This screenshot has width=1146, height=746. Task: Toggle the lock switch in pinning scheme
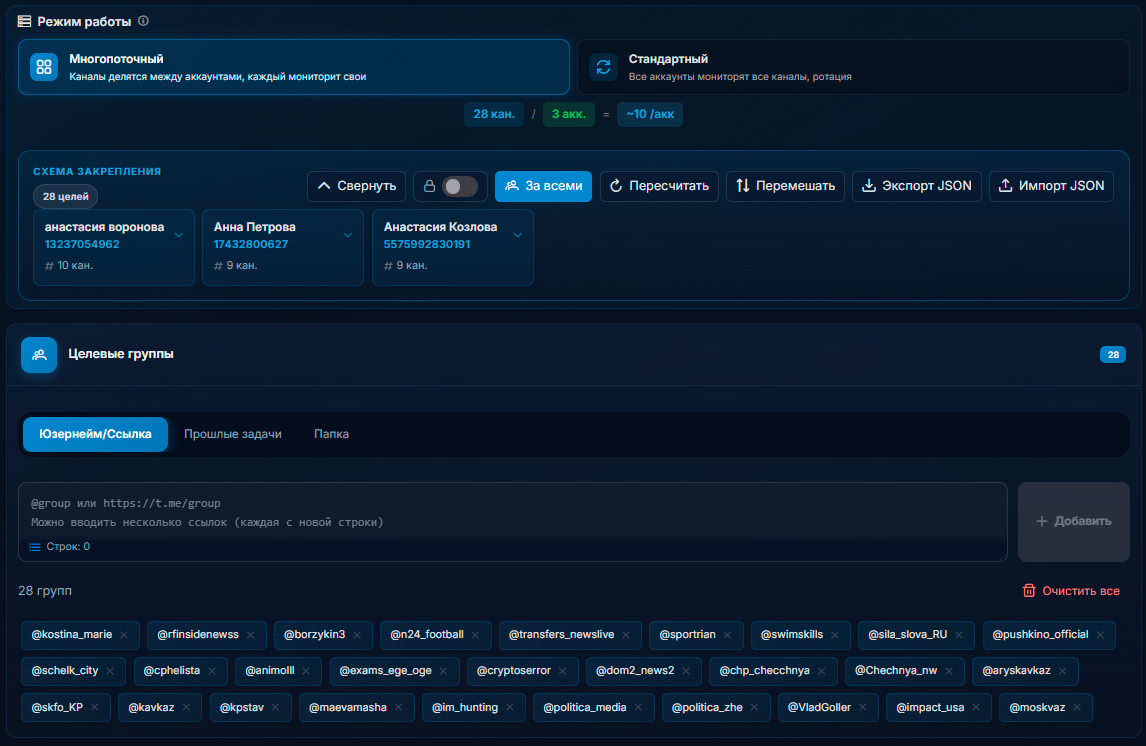(x=460, y=186)
